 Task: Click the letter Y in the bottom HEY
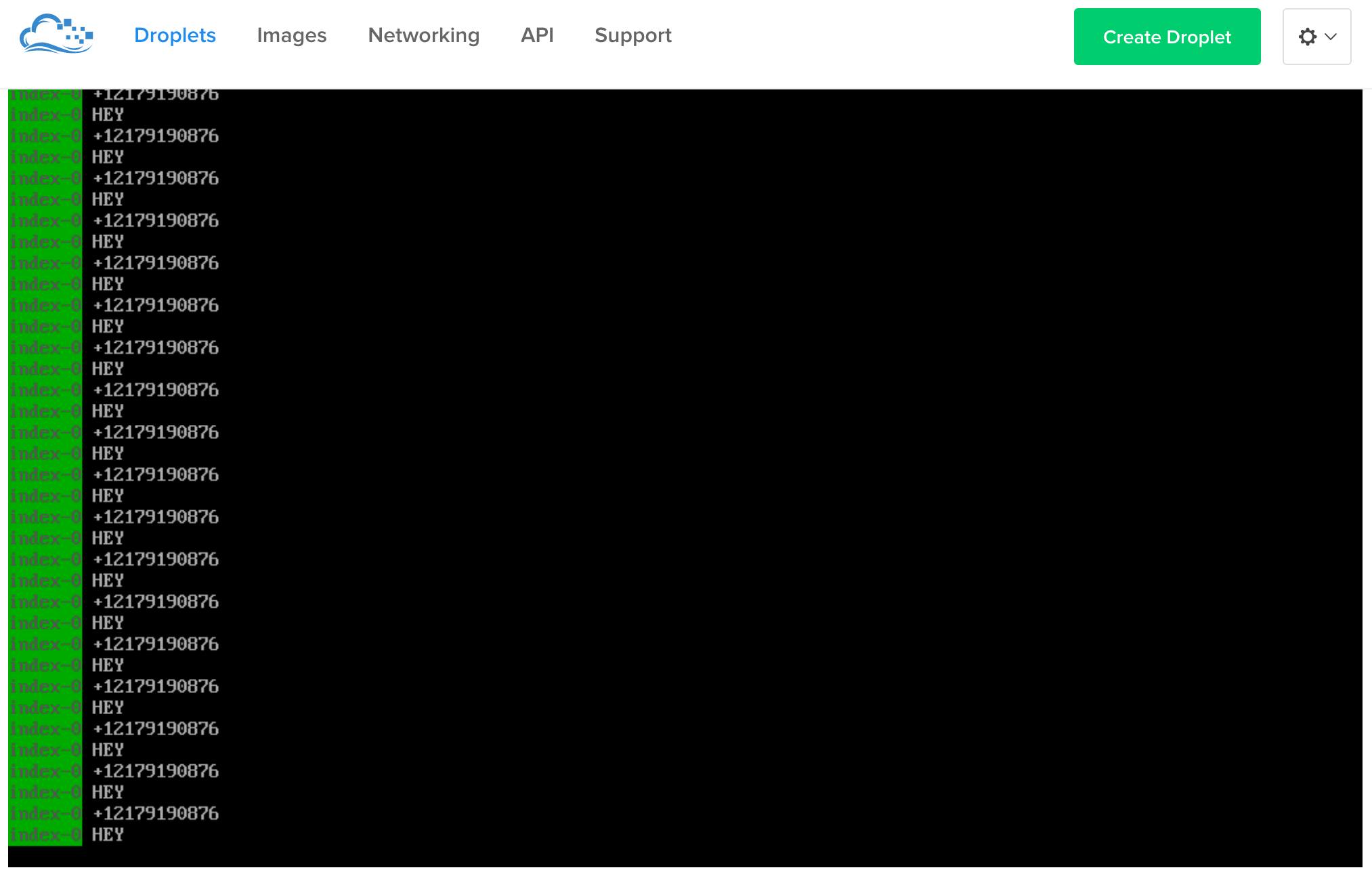[x=119, y=835]
